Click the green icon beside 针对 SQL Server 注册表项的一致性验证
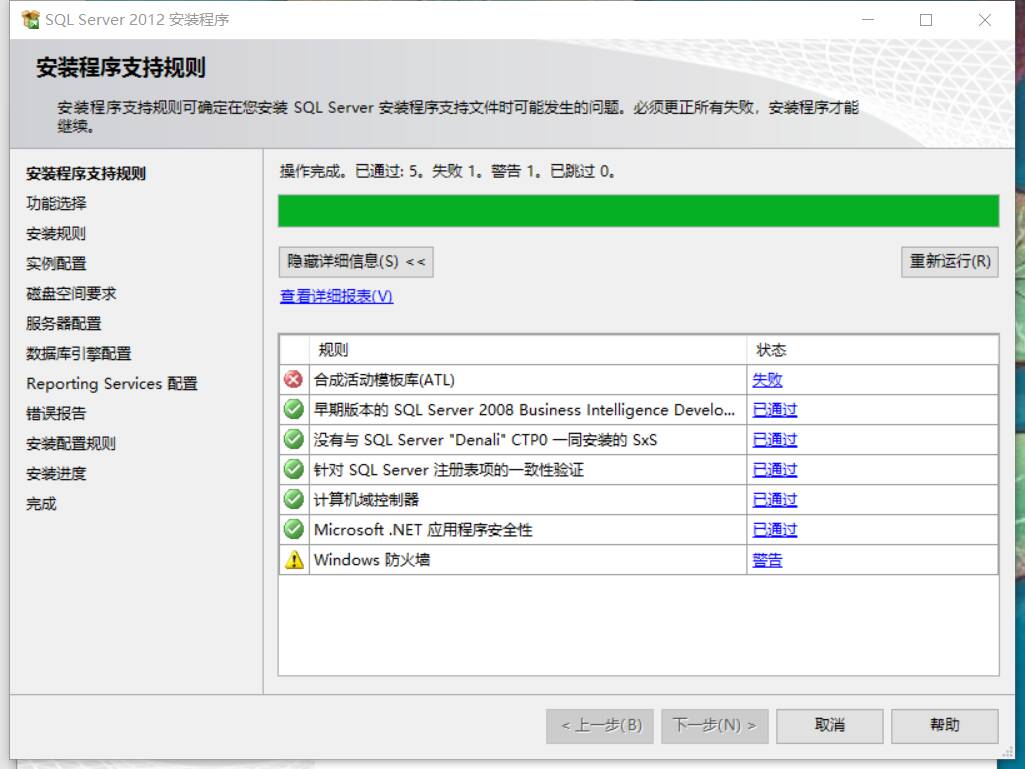1025x769 pixels. (293, 469)
